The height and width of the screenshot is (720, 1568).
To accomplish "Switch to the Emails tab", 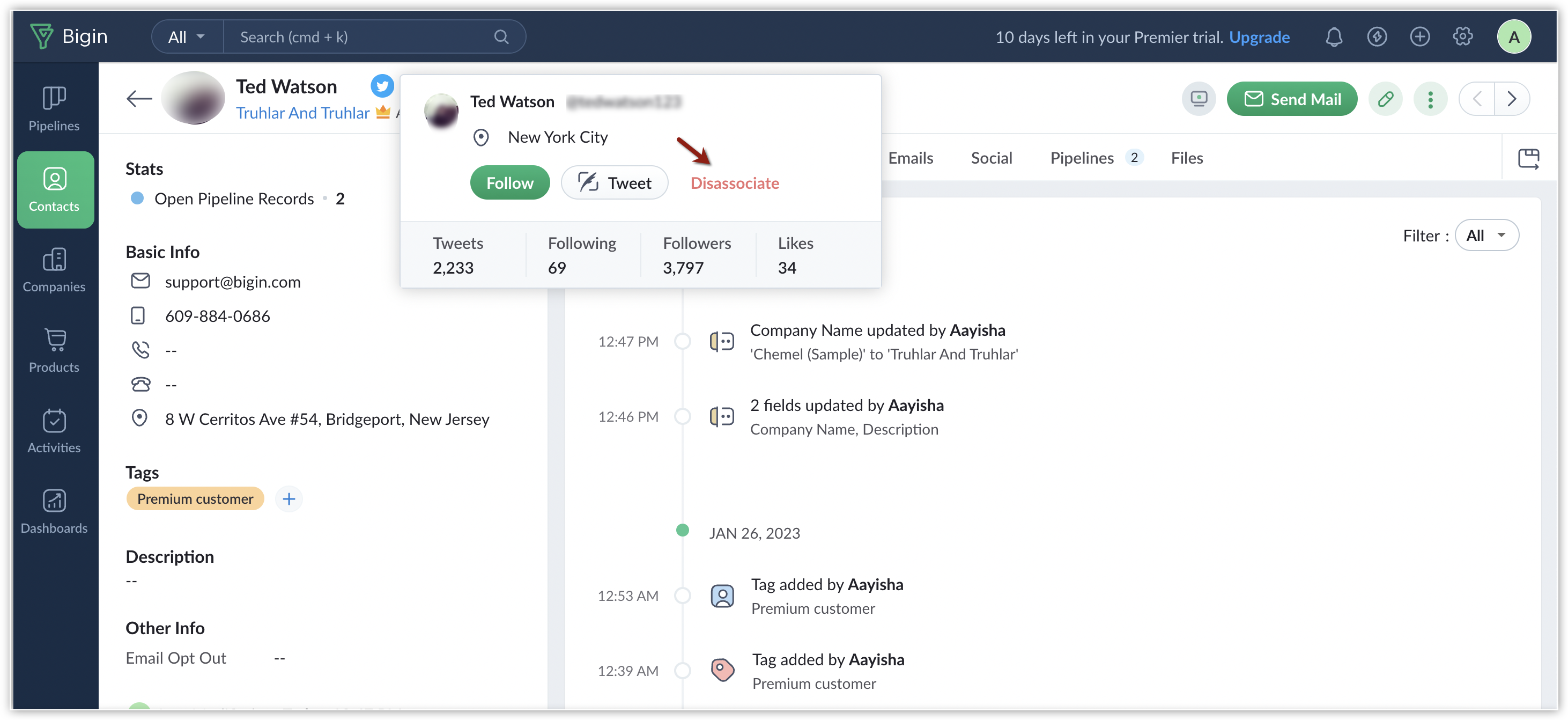I will click(x=910, y=158).
